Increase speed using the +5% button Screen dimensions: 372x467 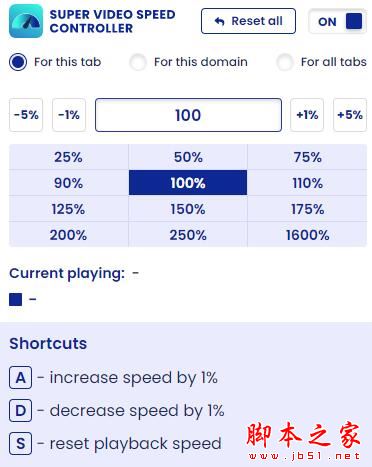(x=350, y=115)
